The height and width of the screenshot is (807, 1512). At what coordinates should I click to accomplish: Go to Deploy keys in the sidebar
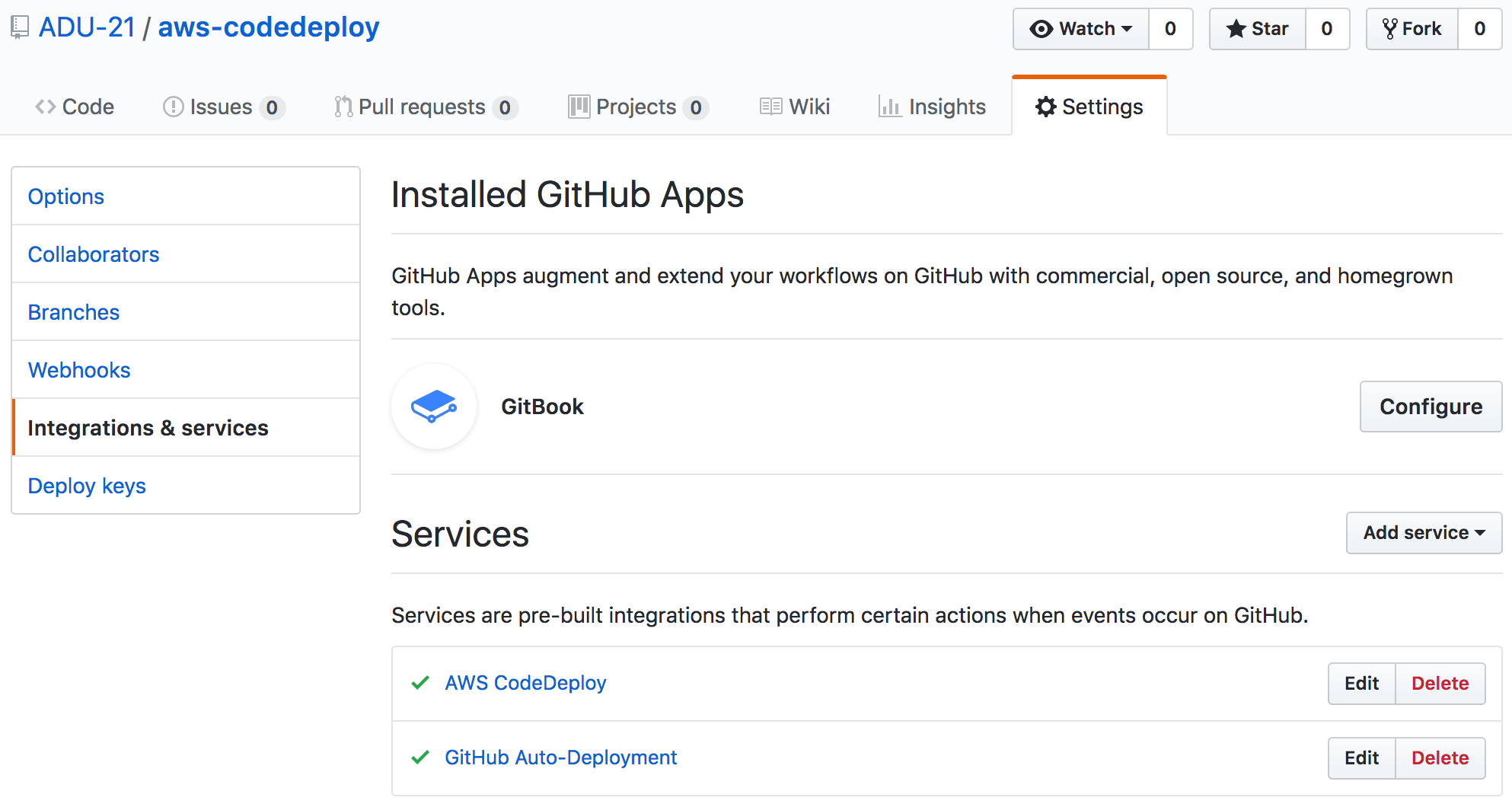point(87,486)
